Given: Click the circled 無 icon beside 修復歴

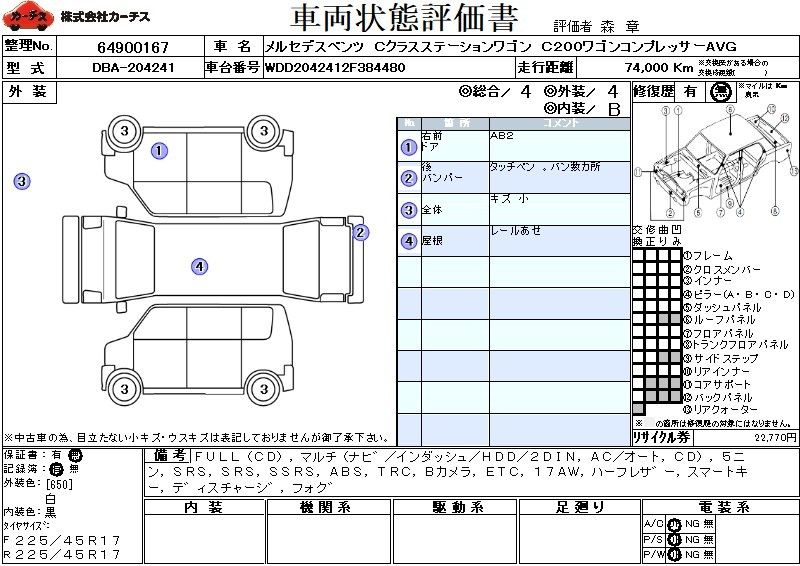Looking at the screenshot, I should point(721,92).
